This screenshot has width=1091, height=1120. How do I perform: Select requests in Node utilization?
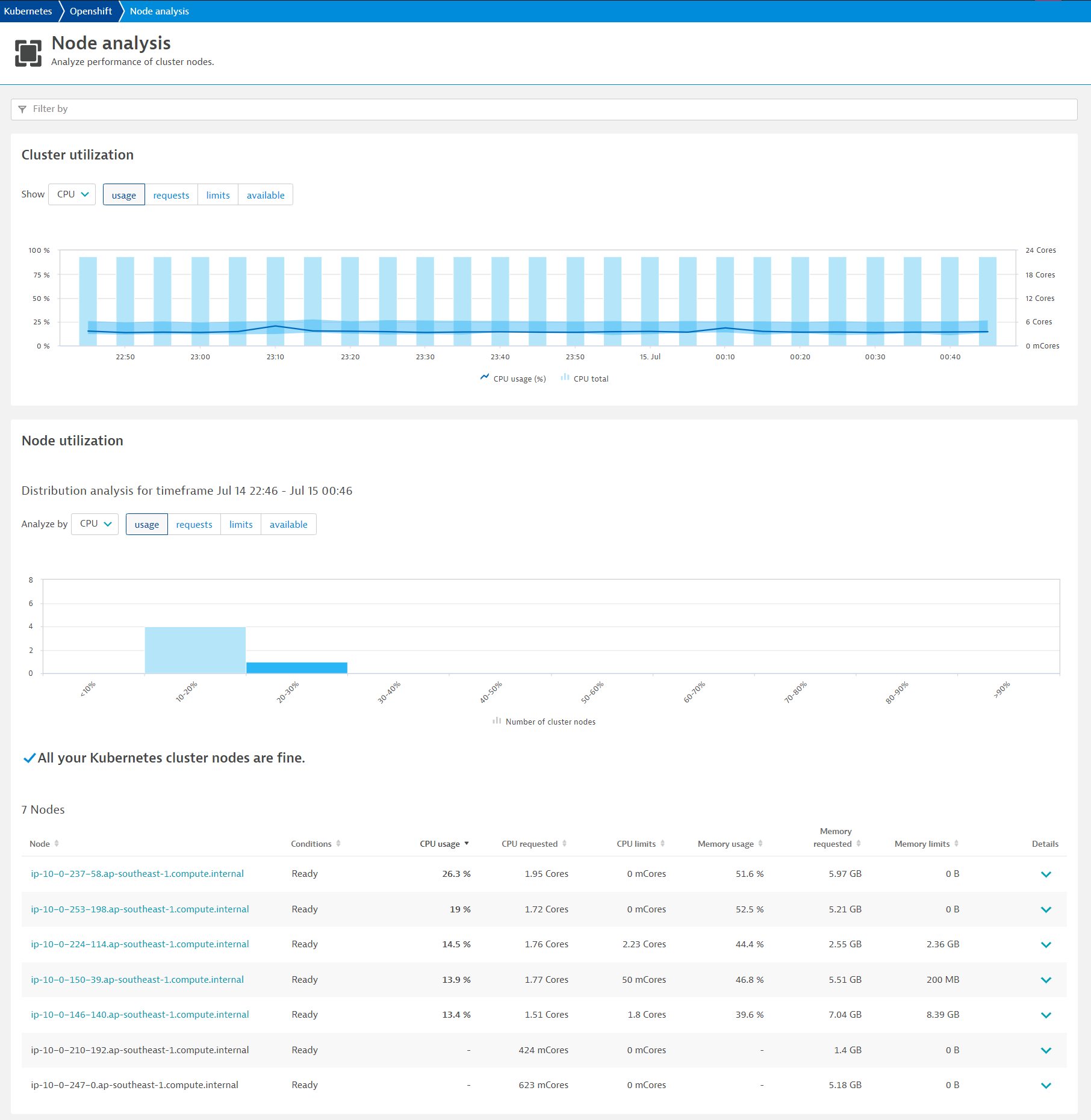(194, 524)
